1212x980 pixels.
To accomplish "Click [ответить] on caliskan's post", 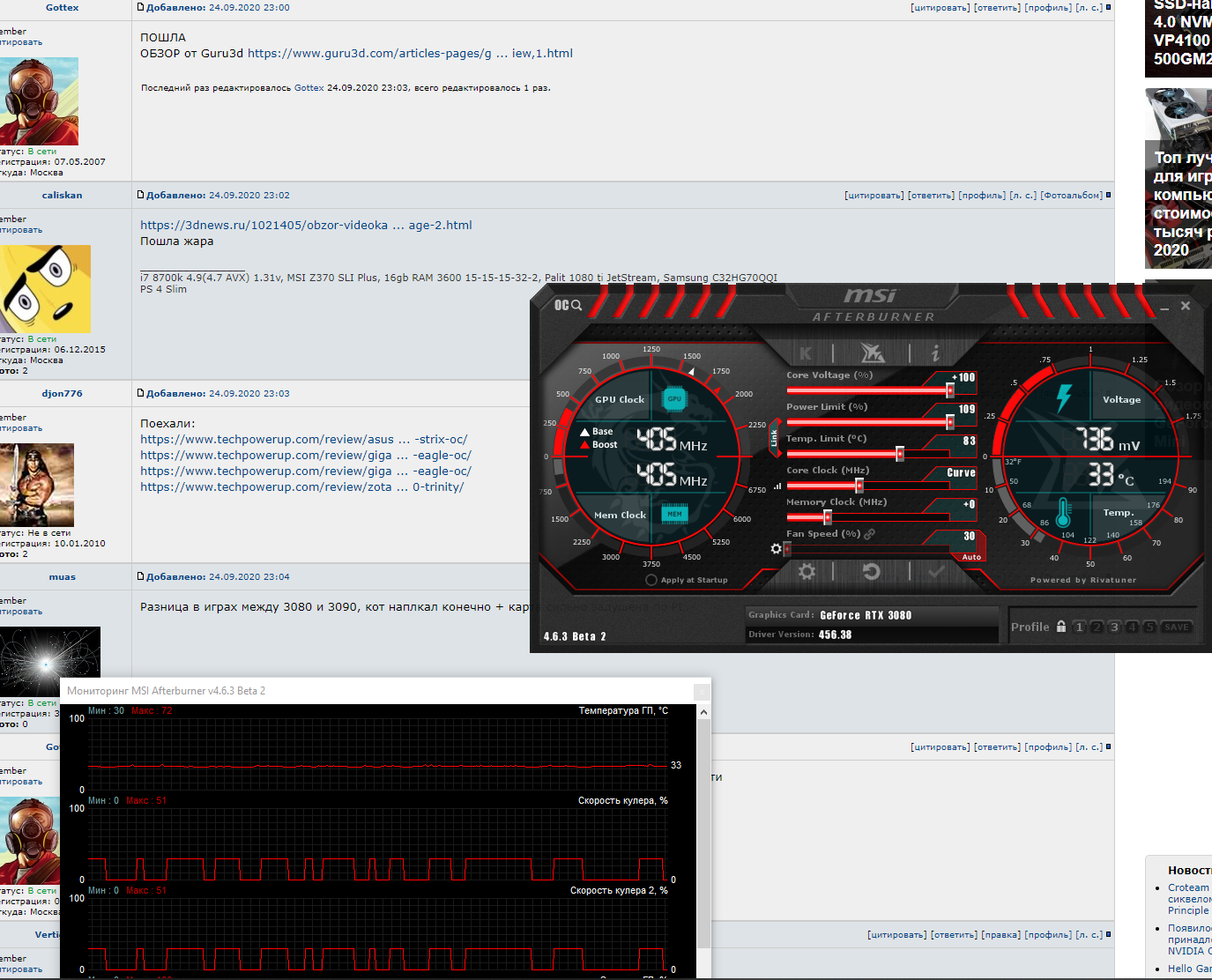I will tap(931, 196).
